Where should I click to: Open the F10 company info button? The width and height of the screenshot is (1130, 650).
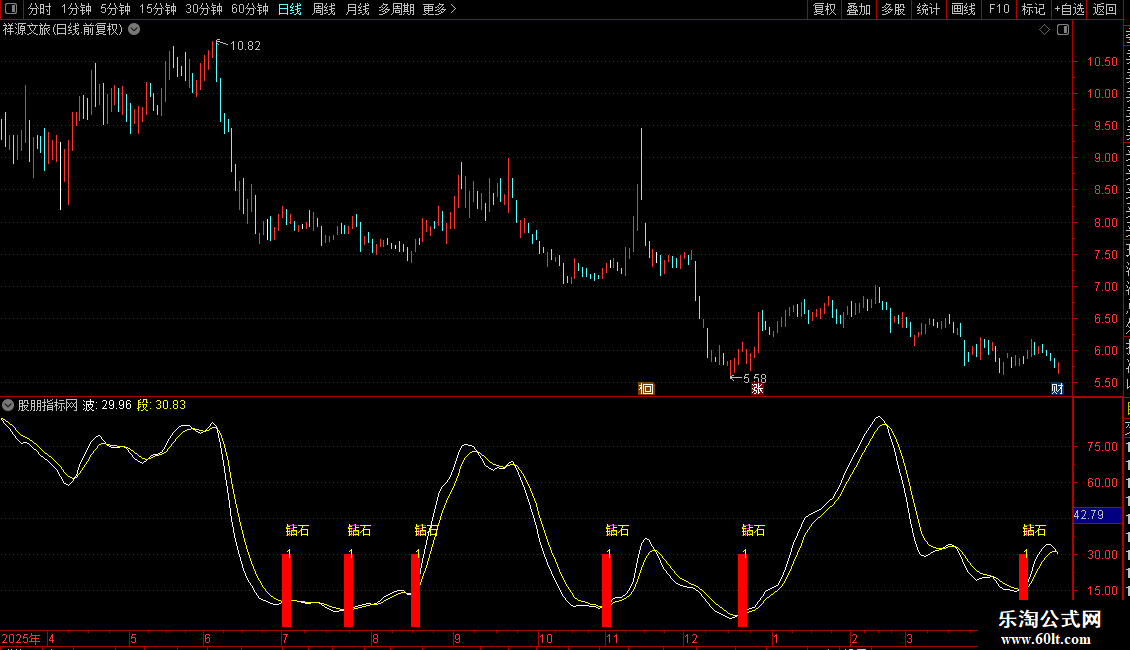coord(999,9)
